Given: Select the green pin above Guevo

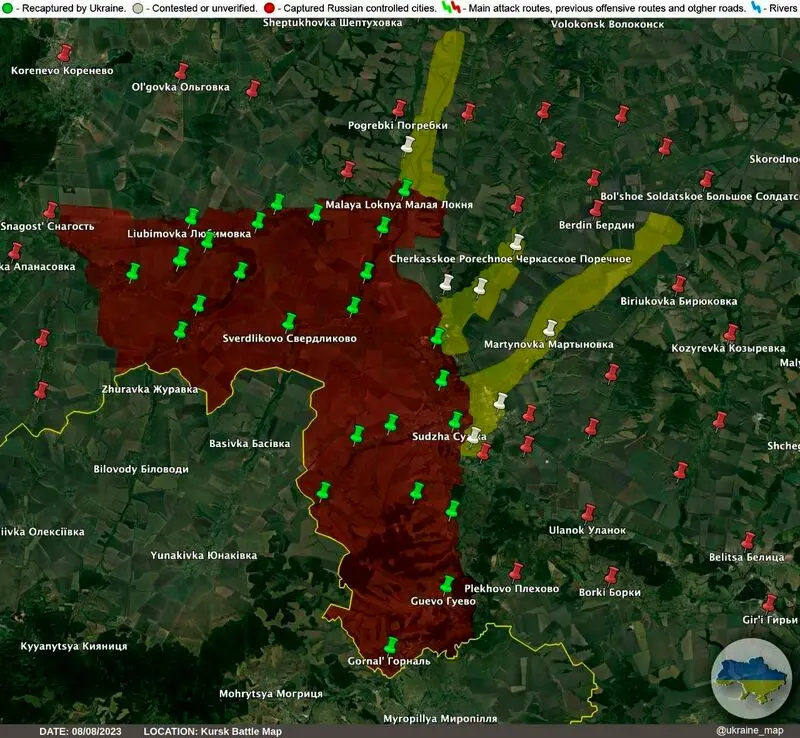Looking at the screenshot, I should [x=447, y=585].
